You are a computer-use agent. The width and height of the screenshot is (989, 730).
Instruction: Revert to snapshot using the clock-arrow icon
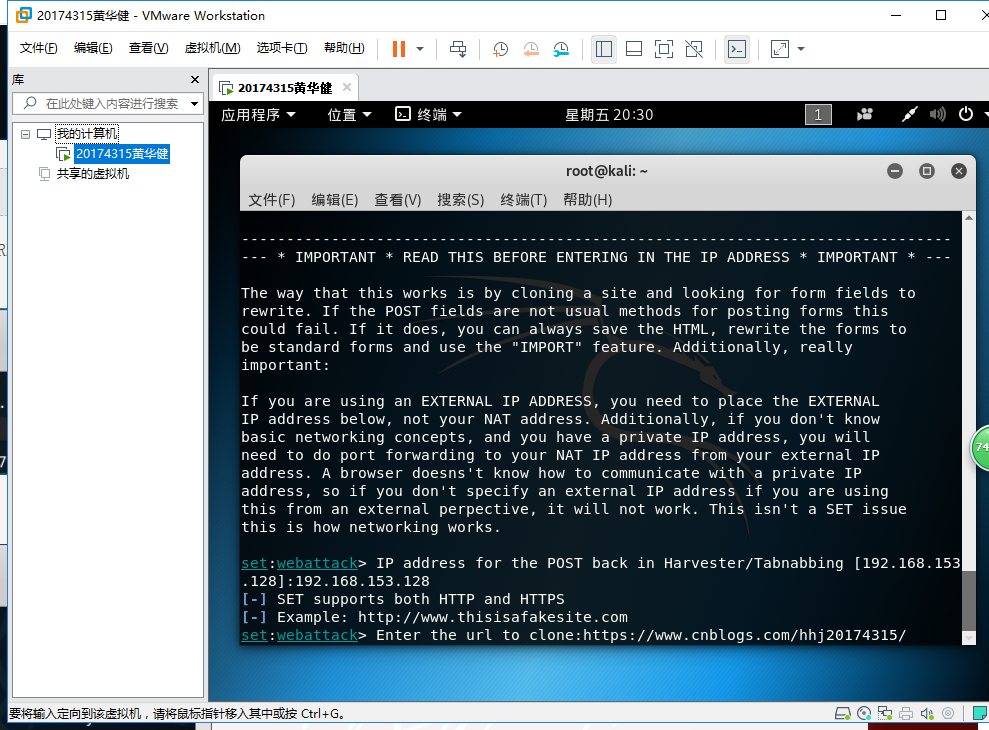(x=531, y=49)
